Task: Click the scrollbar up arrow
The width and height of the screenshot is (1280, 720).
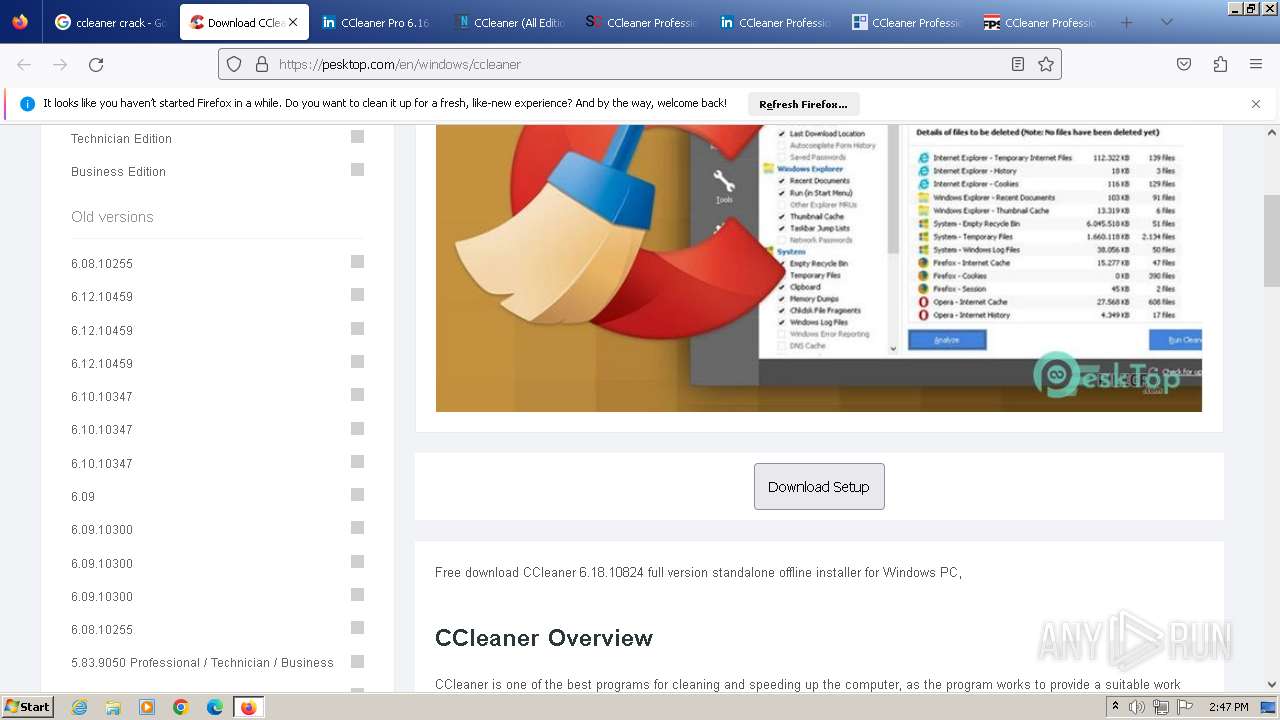Action: tap(1271, 132)
